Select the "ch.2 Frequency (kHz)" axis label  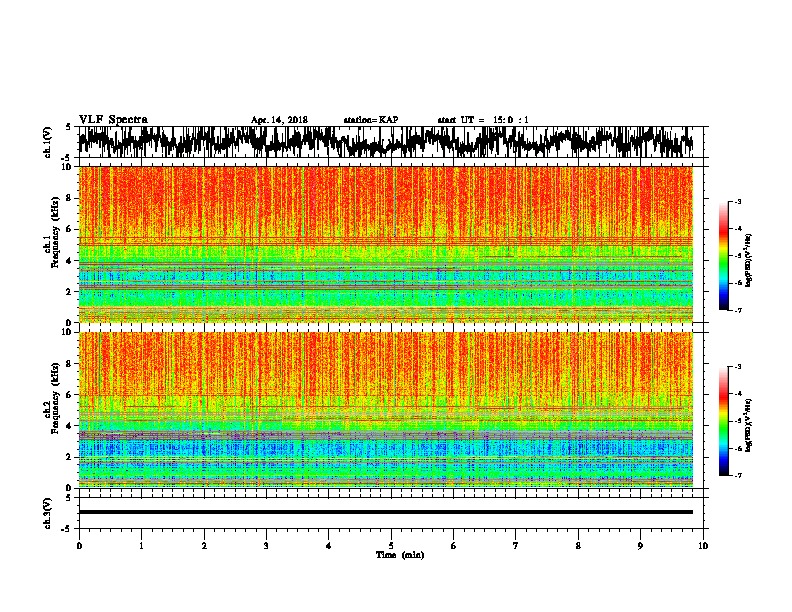tap(51, 398)
